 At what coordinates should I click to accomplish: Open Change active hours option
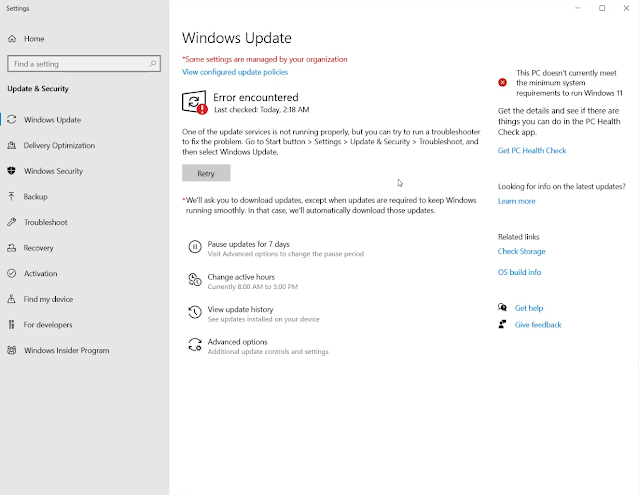pyautogui.click(x=243, y=281)
